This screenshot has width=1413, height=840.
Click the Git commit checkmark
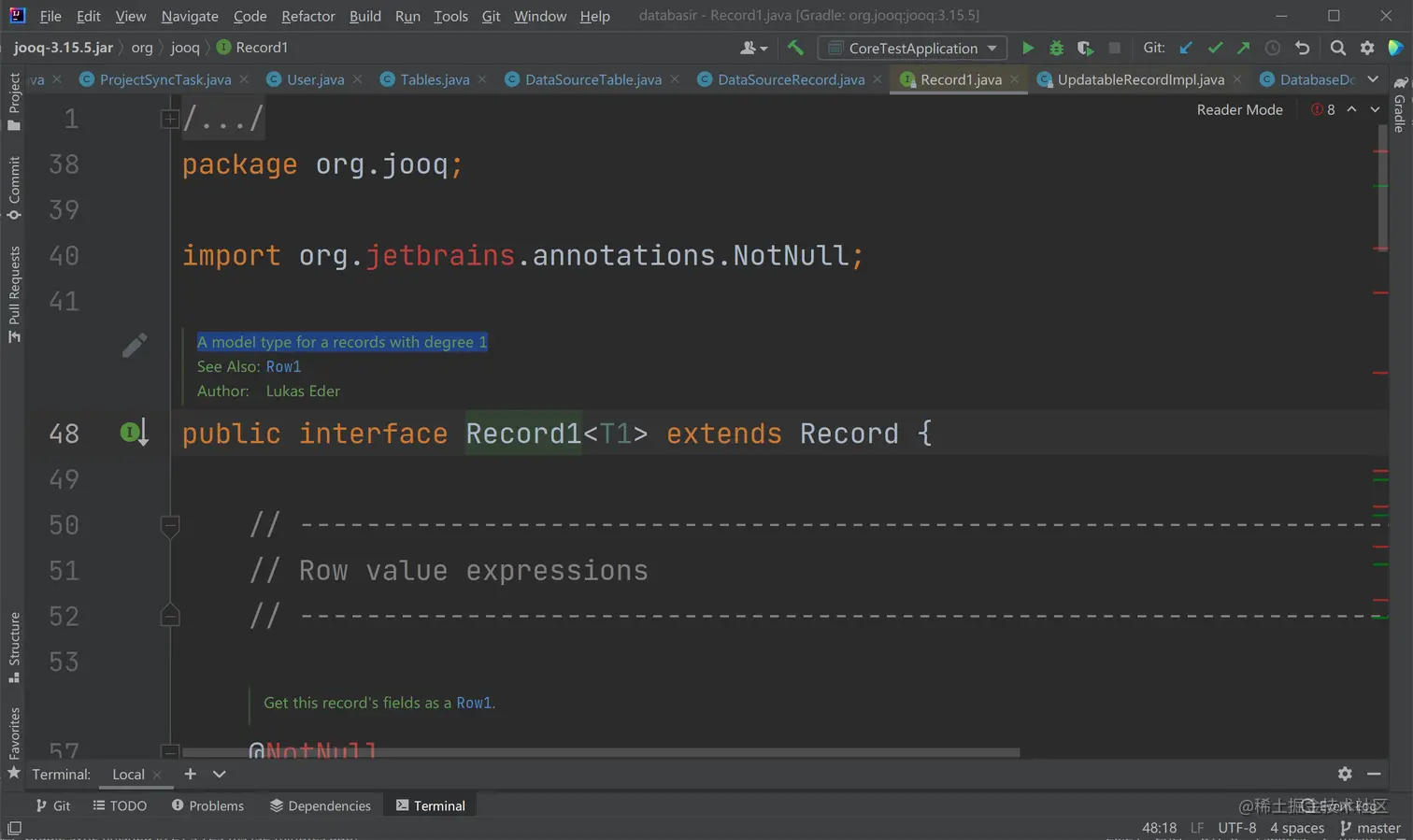[1215, 48]
